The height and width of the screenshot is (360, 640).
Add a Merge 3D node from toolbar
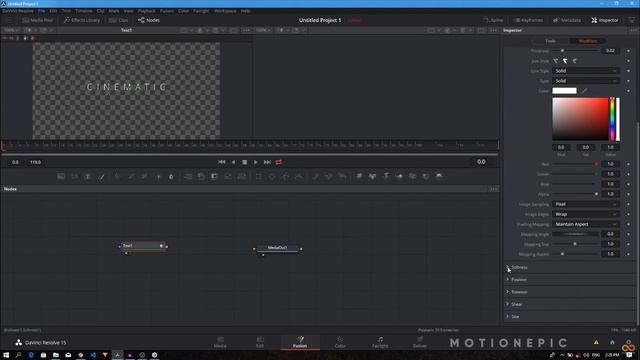click(x=399, y=176)
